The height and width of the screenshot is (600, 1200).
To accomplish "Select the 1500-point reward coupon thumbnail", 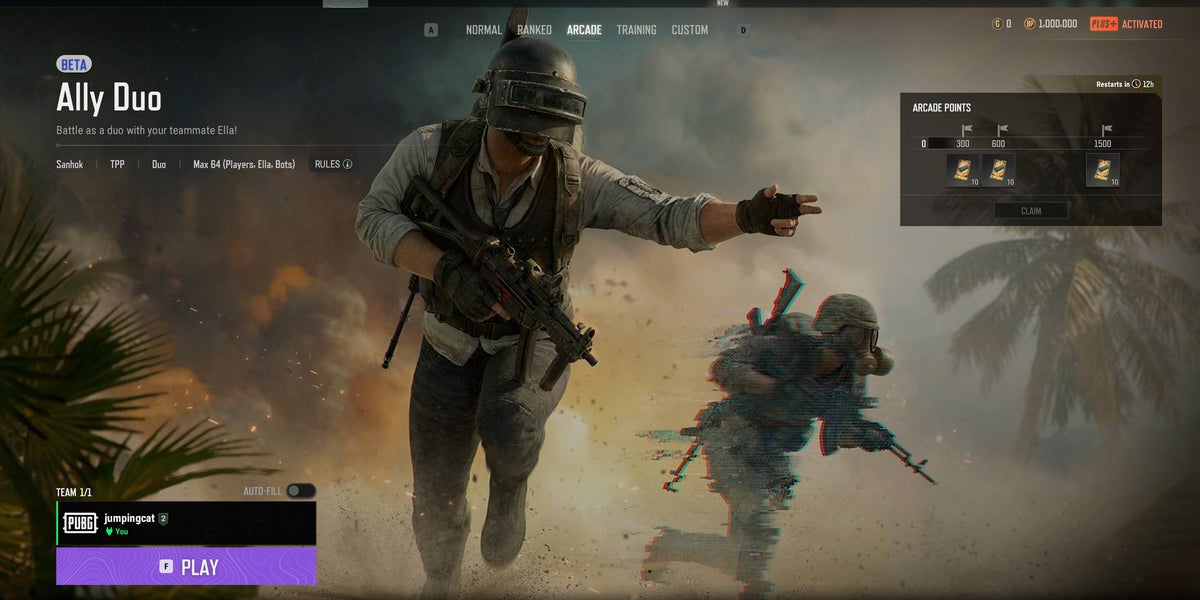I will (x=1103, y=170).
